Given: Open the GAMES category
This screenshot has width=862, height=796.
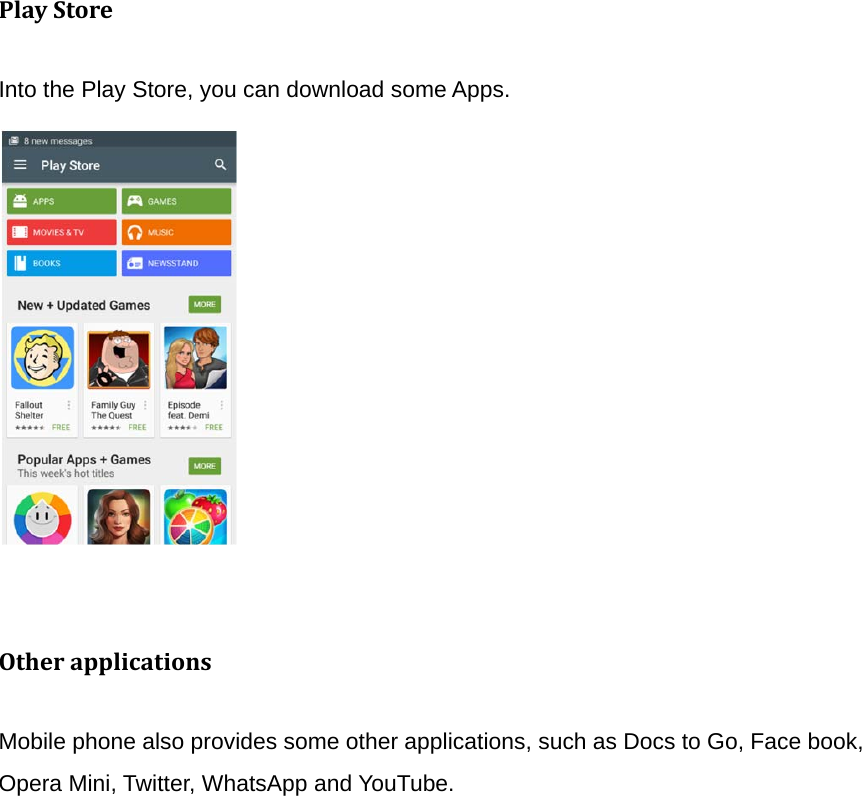Looking at the screenshot, I should 176,200.
